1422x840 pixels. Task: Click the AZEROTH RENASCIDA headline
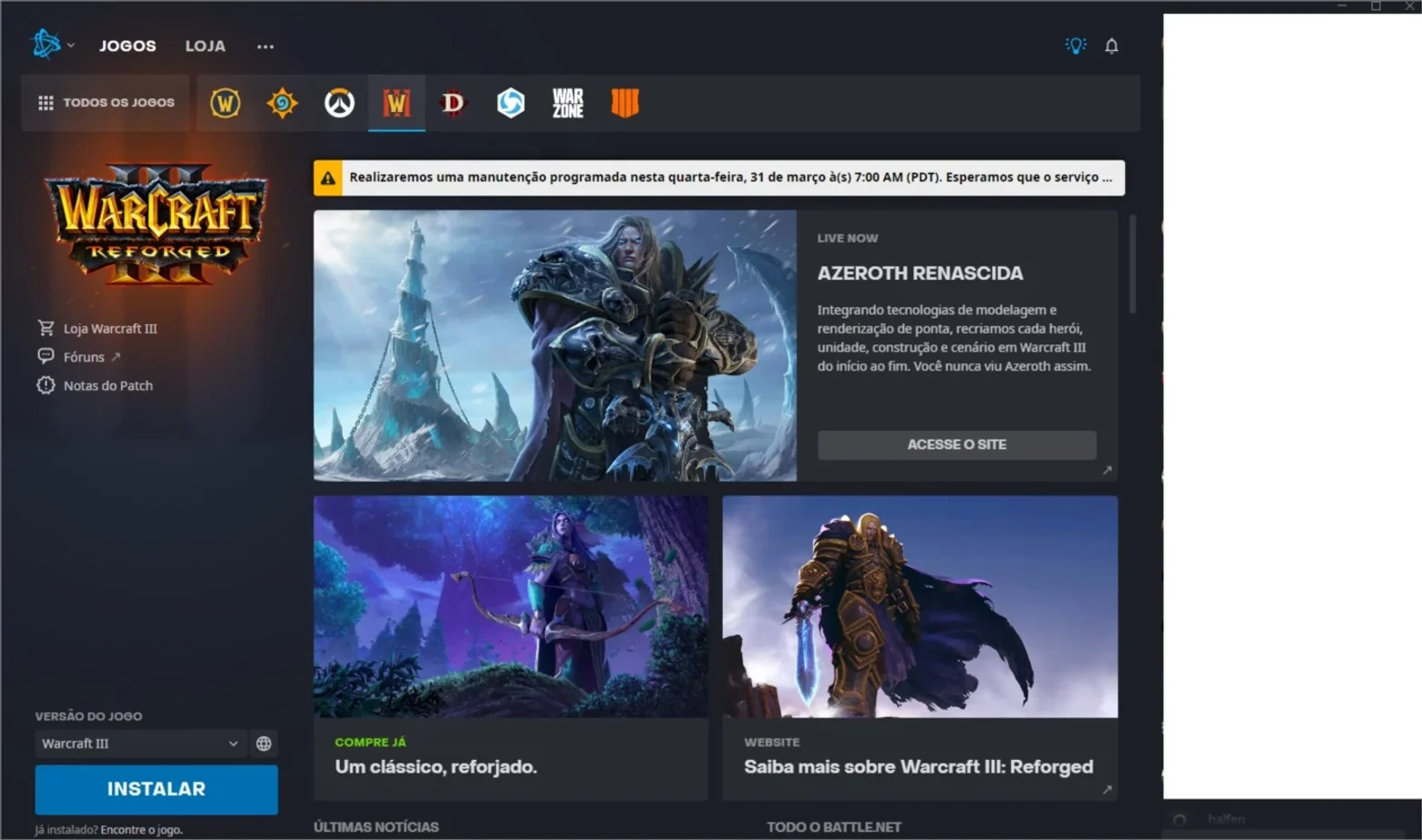click(920, 273)
